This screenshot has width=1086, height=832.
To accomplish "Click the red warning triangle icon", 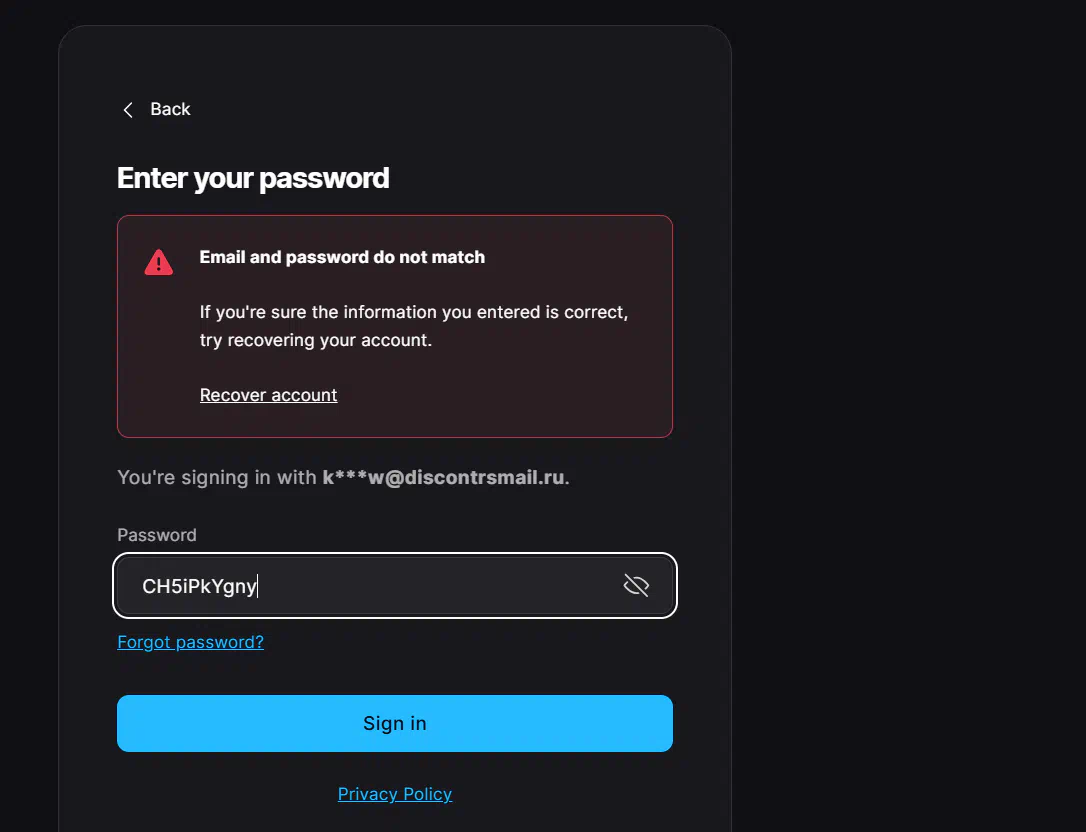I will click(159, 263).
